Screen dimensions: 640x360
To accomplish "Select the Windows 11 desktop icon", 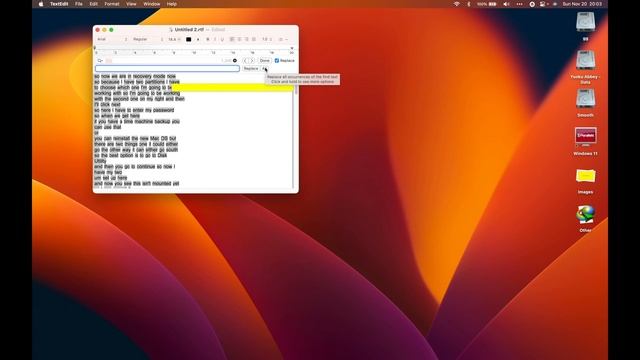I will pyautogui.click(x=585, y=137).
